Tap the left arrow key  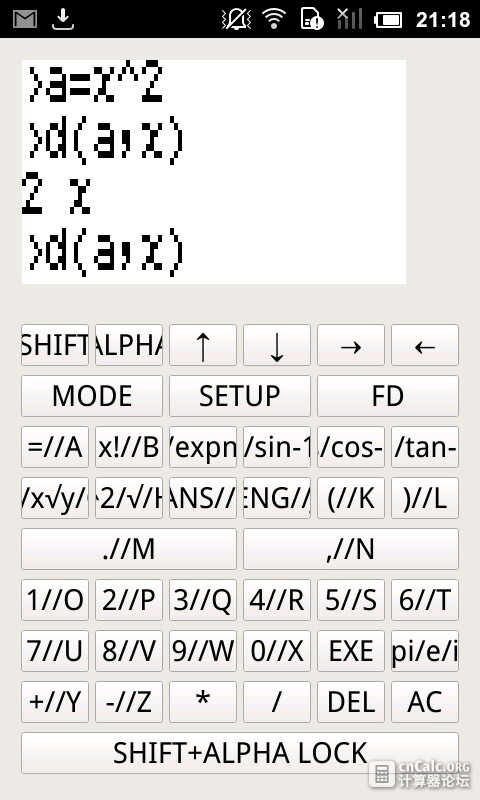425,345
